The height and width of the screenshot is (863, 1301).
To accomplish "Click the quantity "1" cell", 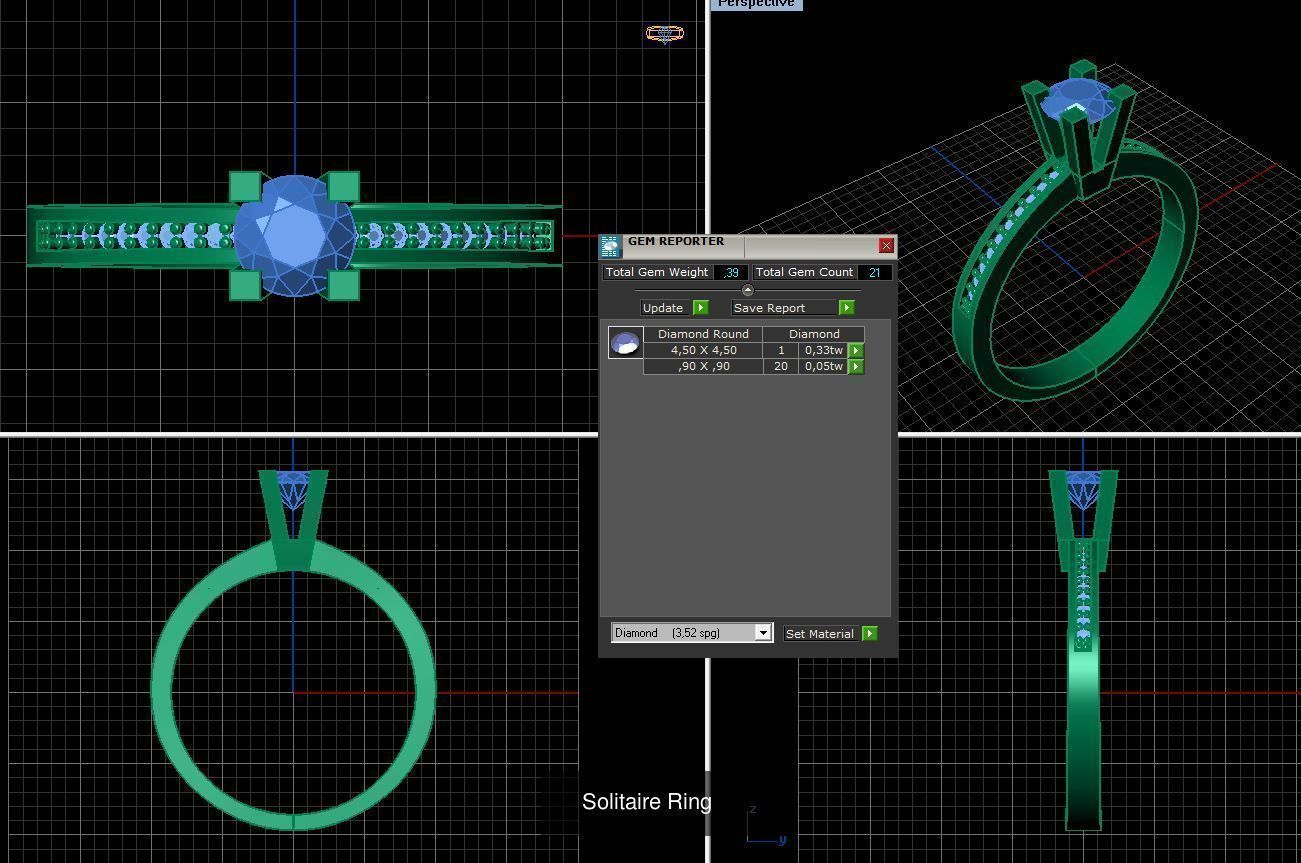I will (780, 350).
